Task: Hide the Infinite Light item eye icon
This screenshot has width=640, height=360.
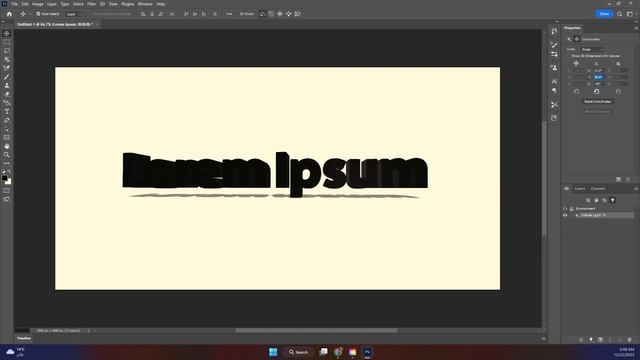Action: [x=565, y=215]
